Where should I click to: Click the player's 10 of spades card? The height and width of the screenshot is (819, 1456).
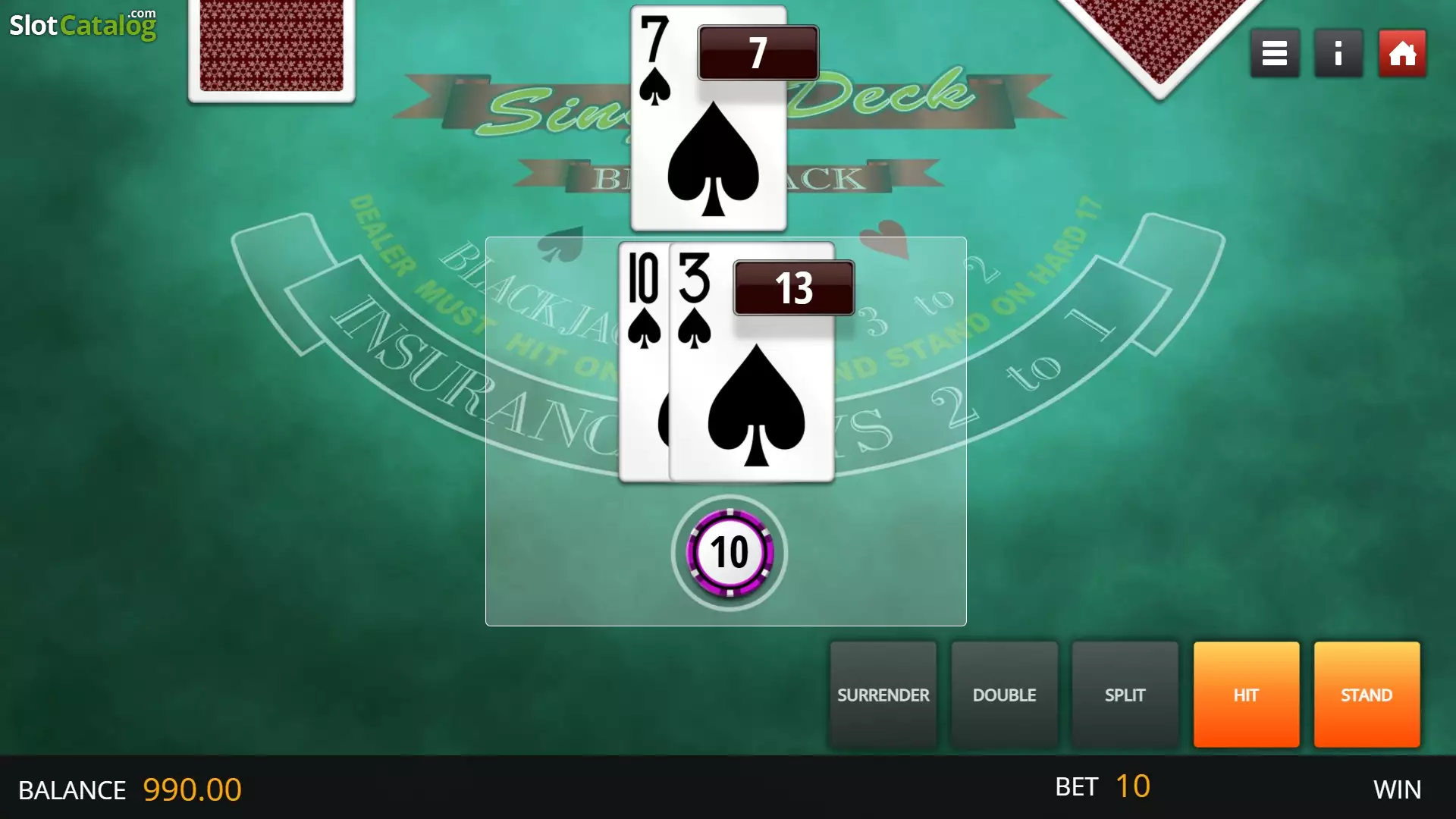point(644,362)
